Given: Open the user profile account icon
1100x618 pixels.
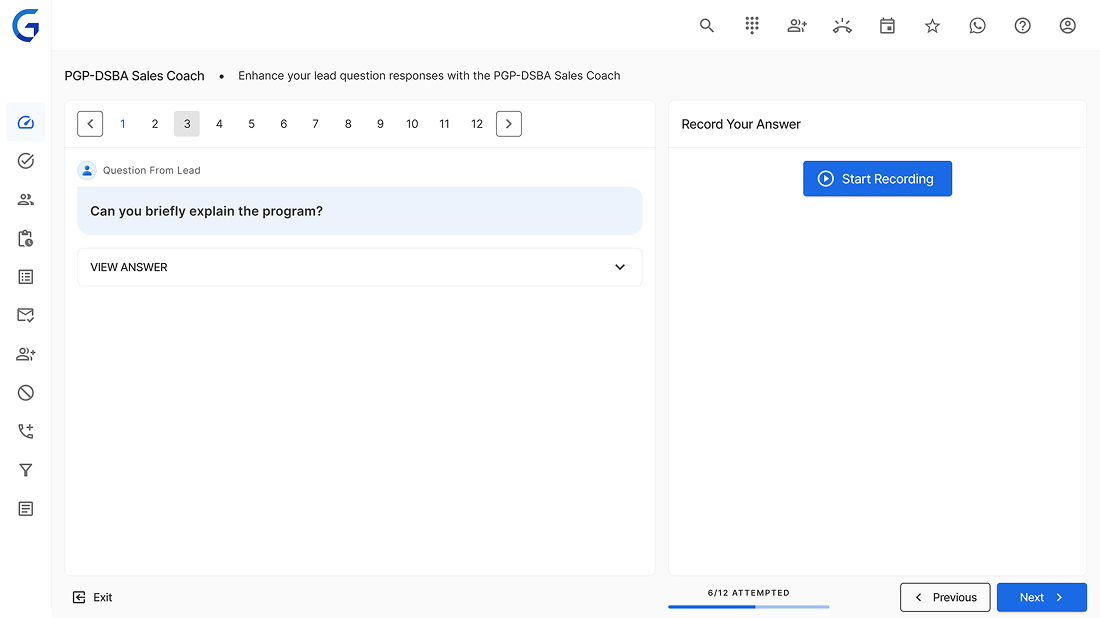Looking at the screenshot, I should (1067, 26).
